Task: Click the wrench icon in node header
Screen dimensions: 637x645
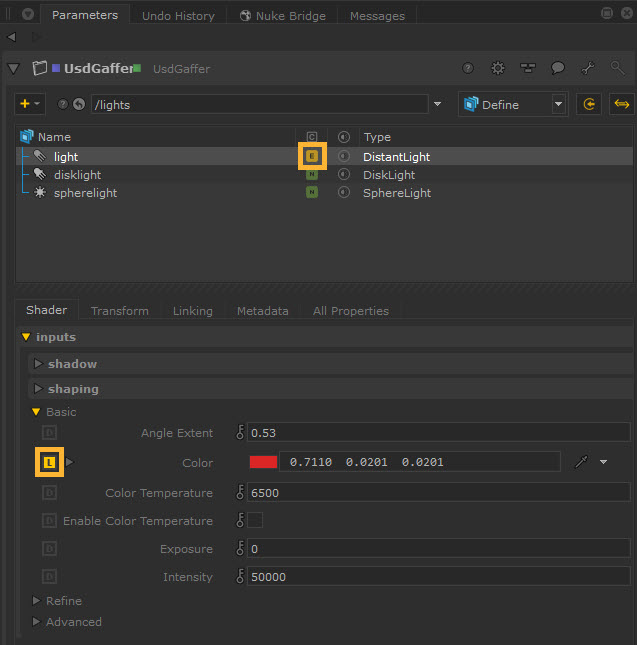Action: tap(588, 69)
